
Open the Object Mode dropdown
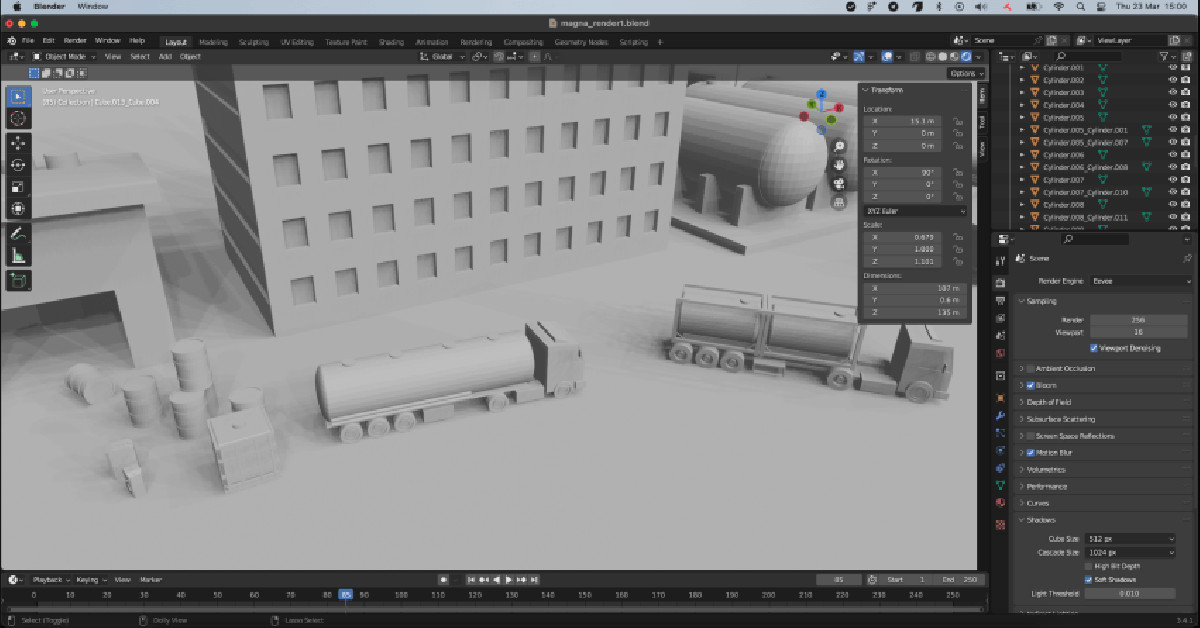click(x=65, y=57)
